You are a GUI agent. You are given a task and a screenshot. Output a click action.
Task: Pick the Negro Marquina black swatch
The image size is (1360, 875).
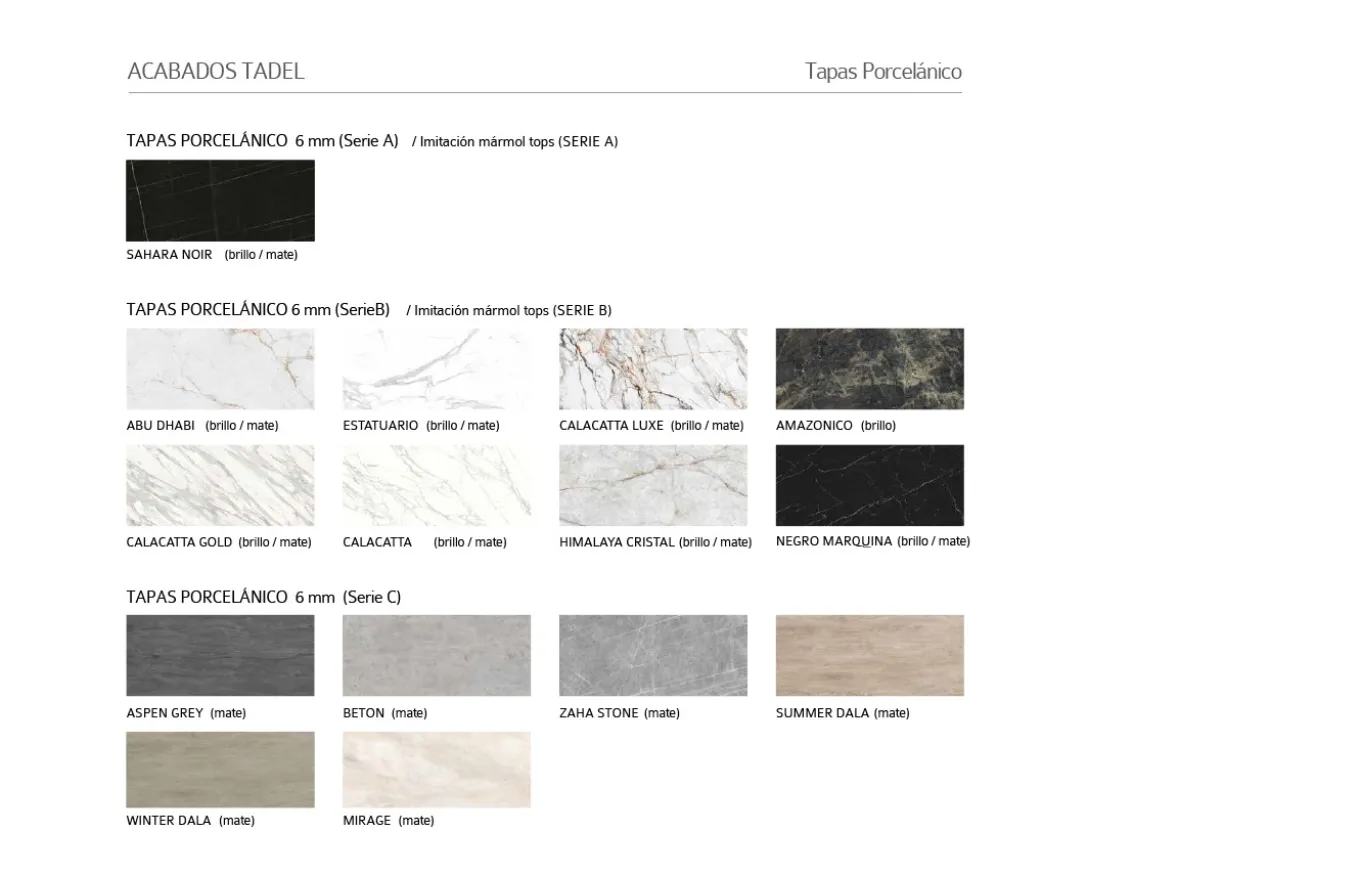[869, 485]
